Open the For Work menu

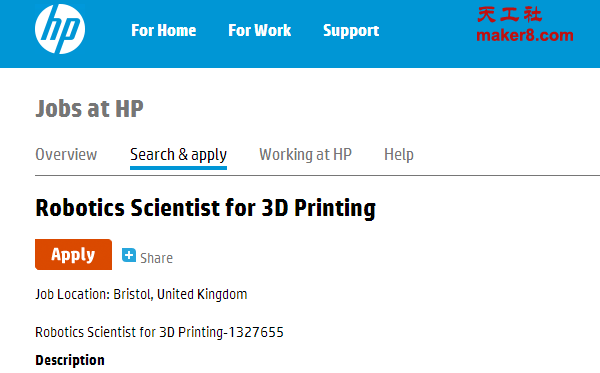point(259,30)
